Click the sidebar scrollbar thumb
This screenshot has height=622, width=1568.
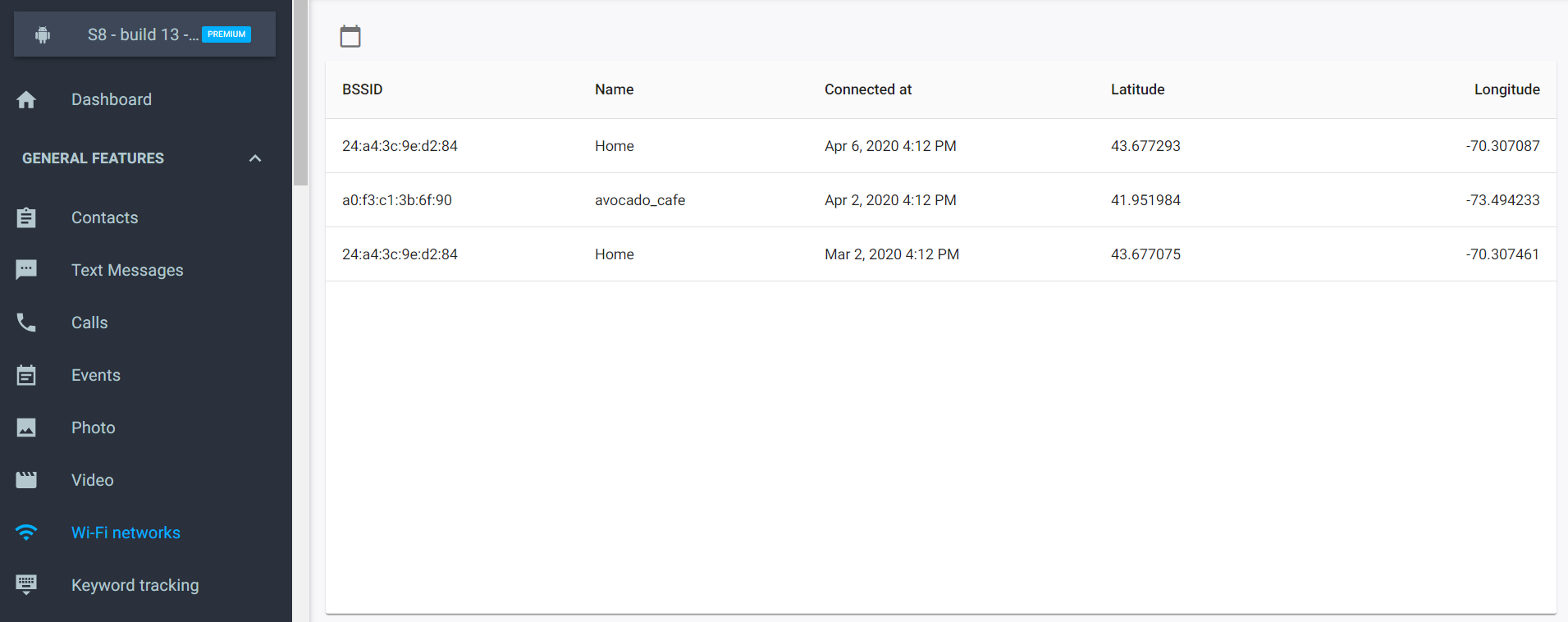pyautogui.click(x=300, y=92)
